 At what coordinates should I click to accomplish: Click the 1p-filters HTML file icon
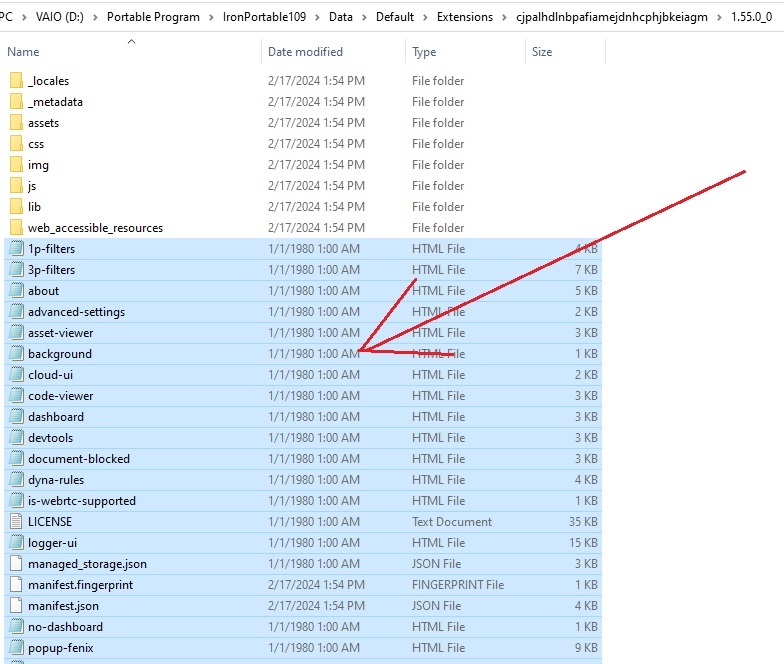coord(16,248)
